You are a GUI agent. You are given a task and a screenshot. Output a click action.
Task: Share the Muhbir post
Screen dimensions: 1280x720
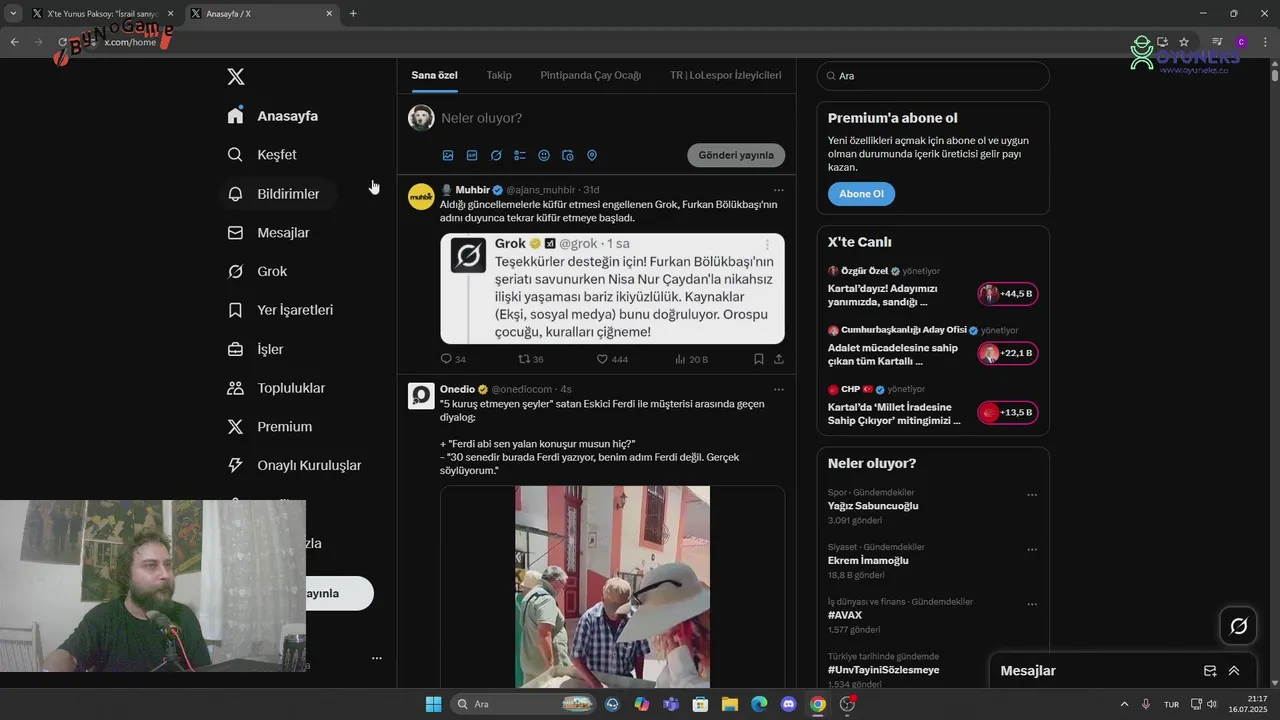(x=779, y=359)
